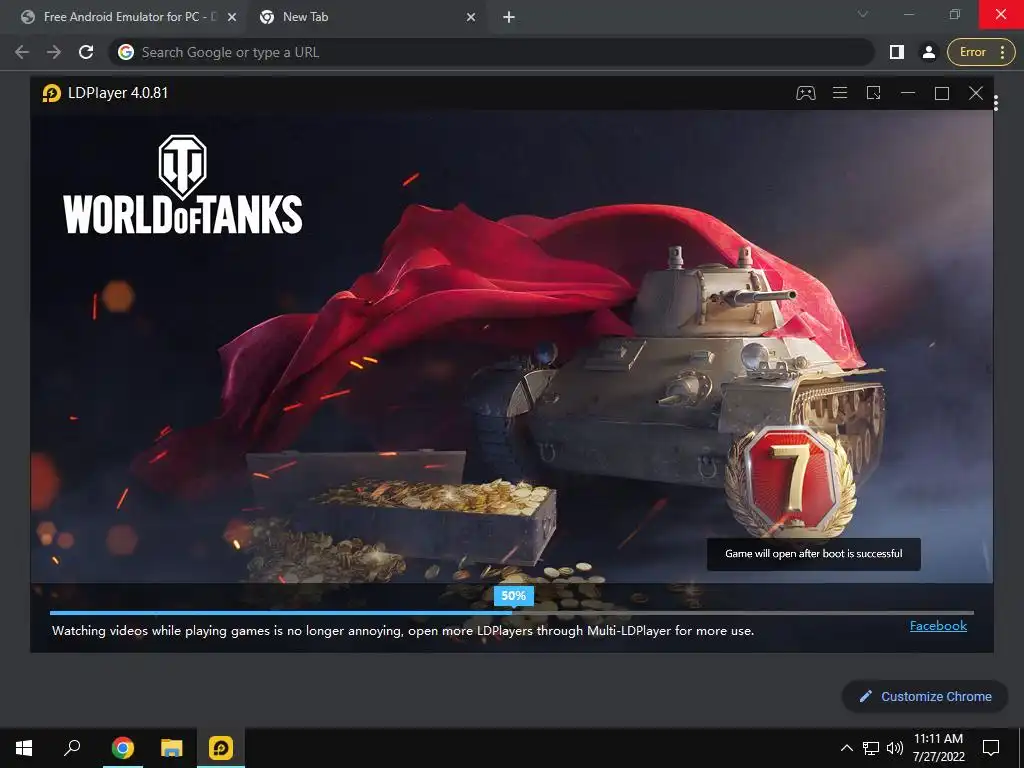
Task: Close the New Tab tab
Action: point(471,18)
